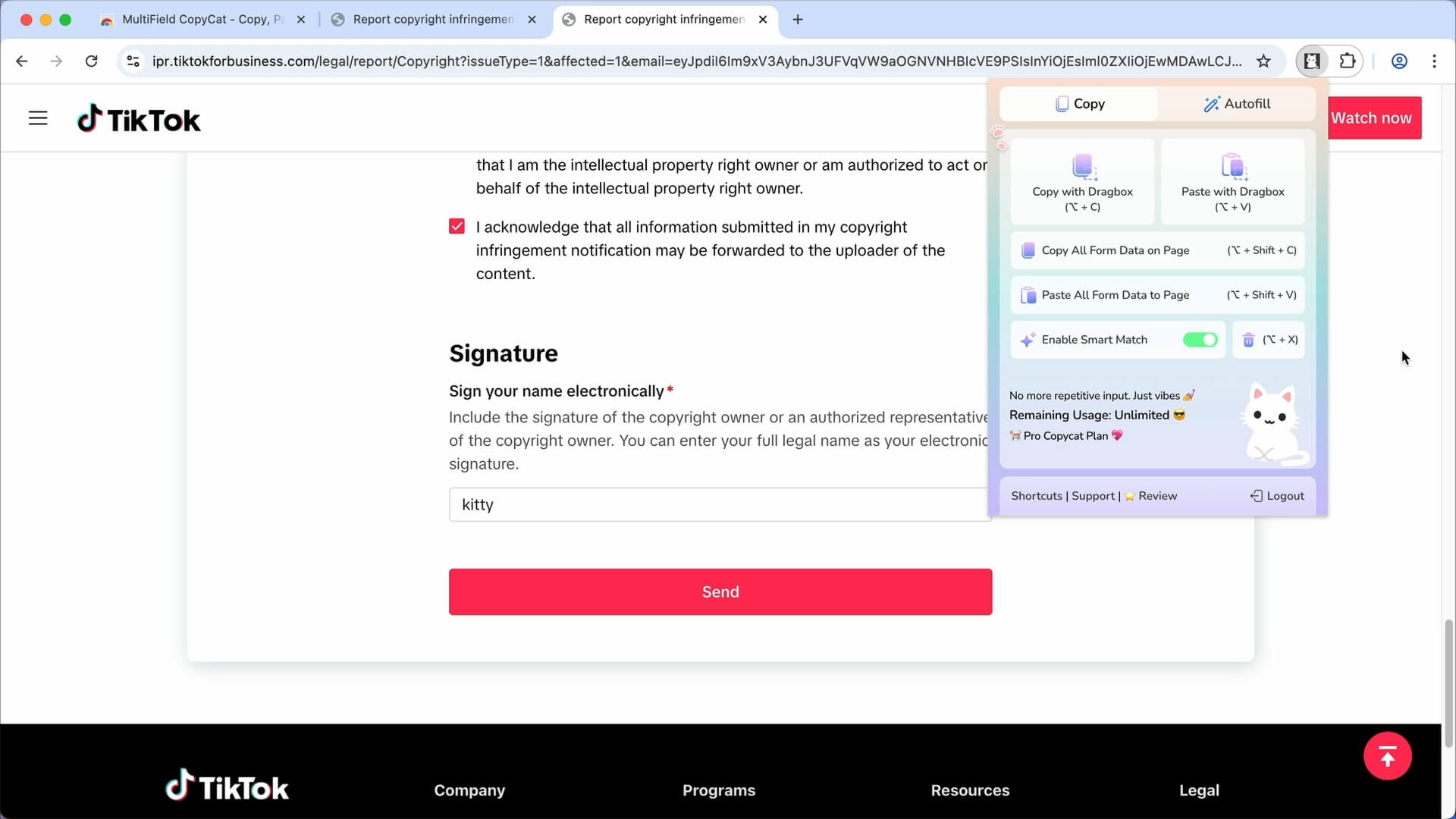
Task: Click the Send button
Action: point(720,591)
